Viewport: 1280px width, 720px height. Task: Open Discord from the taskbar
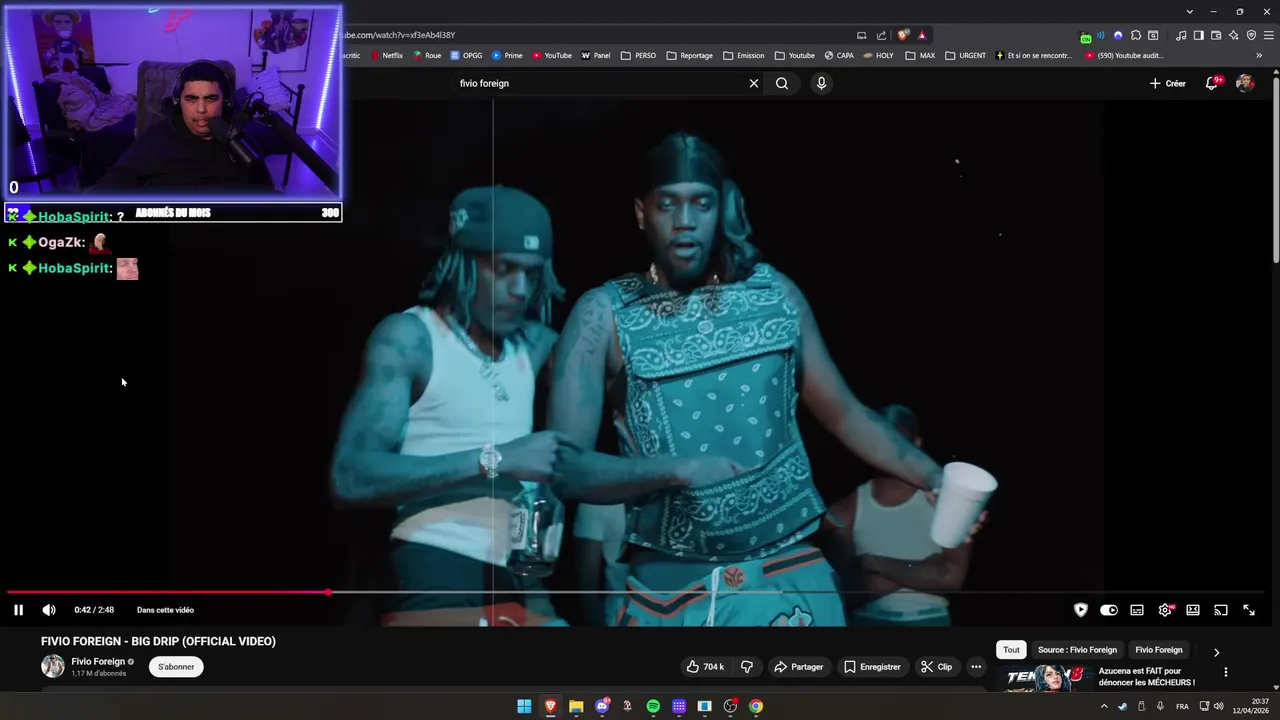[602, 707]
